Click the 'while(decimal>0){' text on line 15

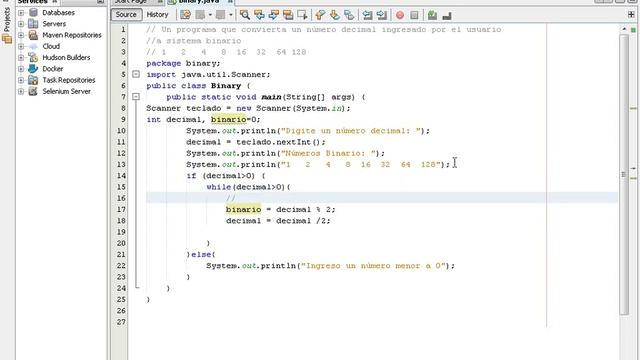coord(248,187)
